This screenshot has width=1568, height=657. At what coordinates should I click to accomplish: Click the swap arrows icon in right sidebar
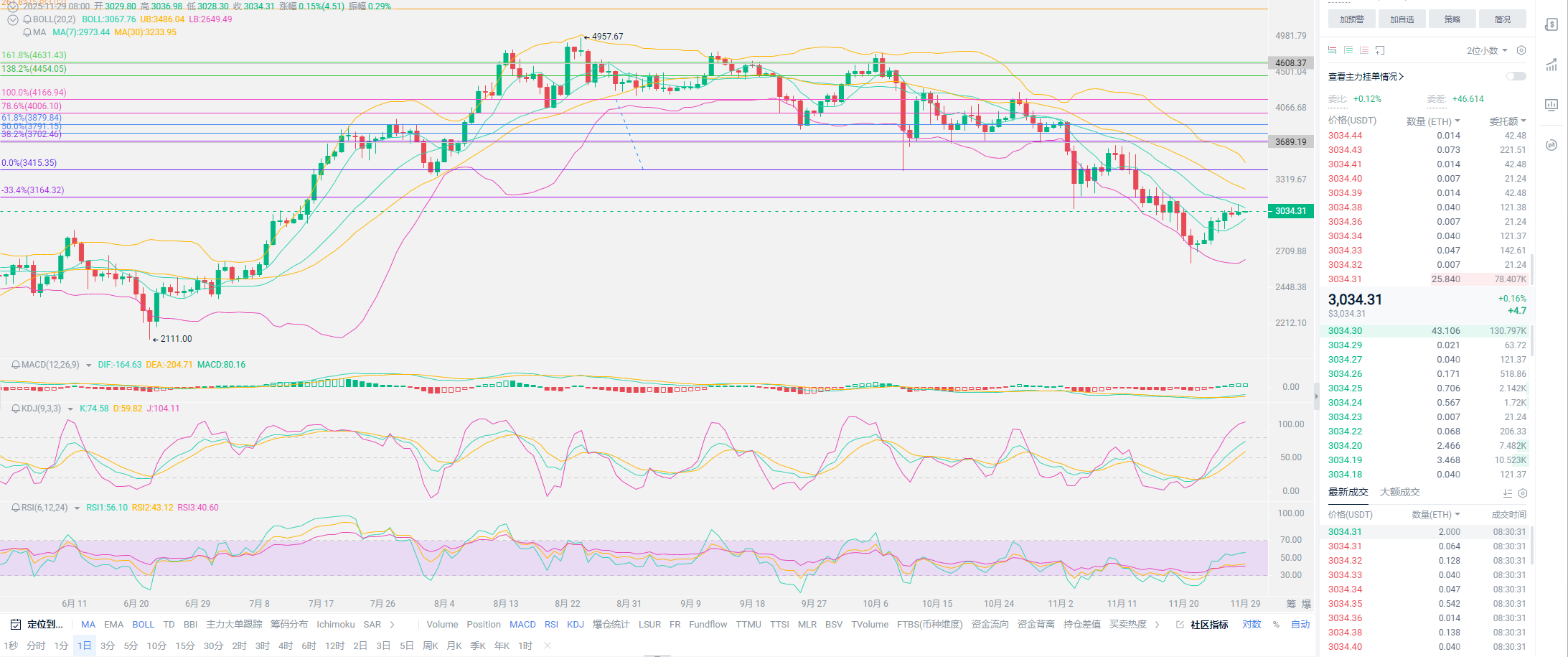click(1551, 145)
